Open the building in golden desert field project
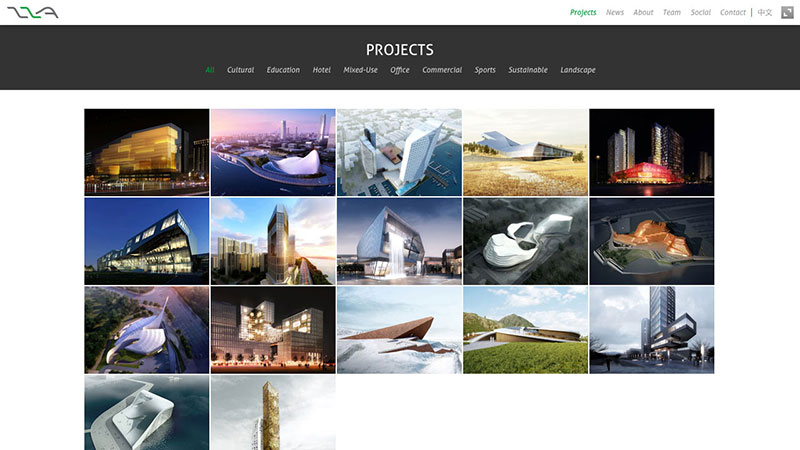The width and height of the screenshot is (800, 450). click(526, 152)
